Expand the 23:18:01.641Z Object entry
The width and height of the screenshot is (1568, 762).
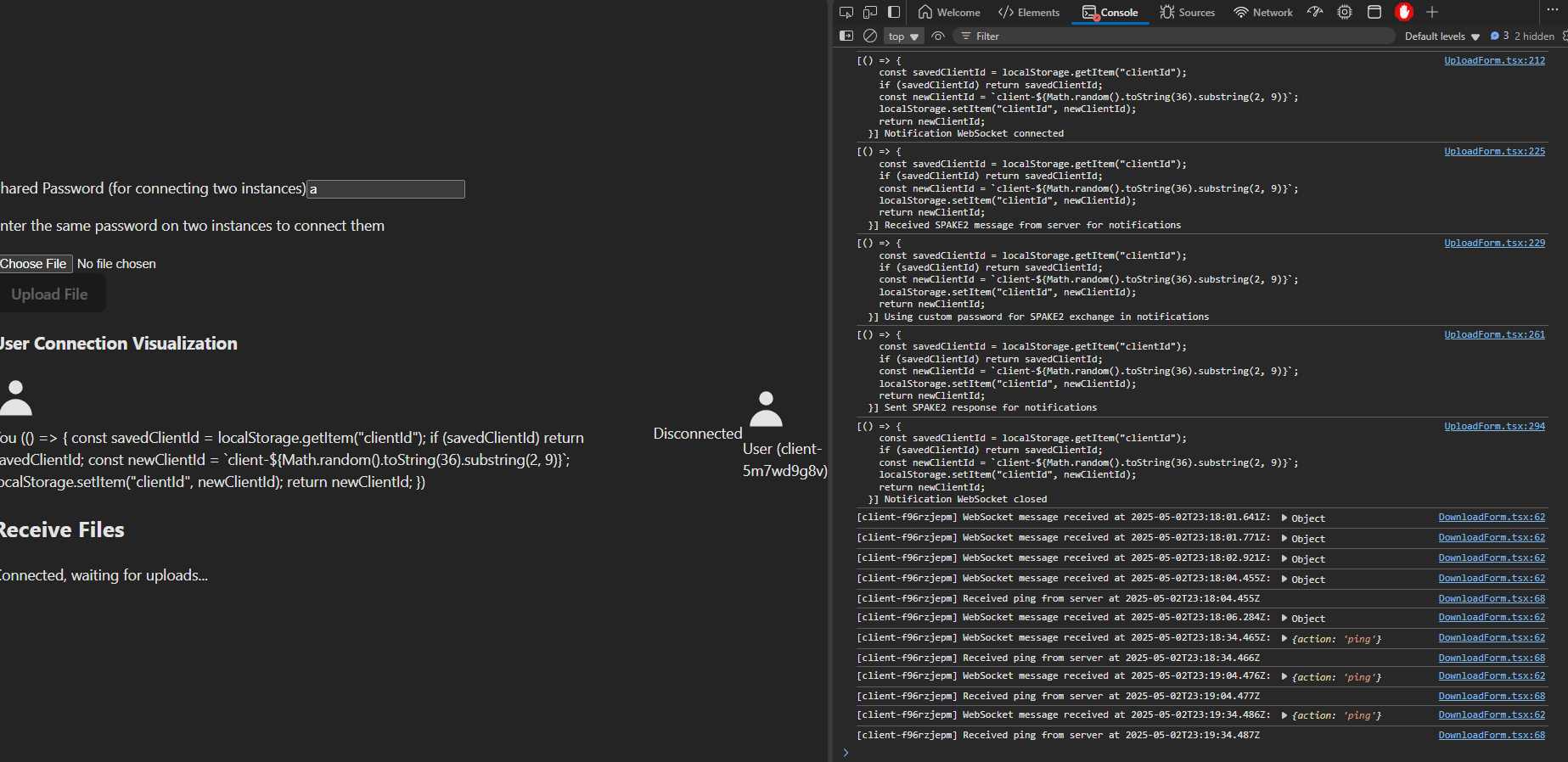[1284, 518]
